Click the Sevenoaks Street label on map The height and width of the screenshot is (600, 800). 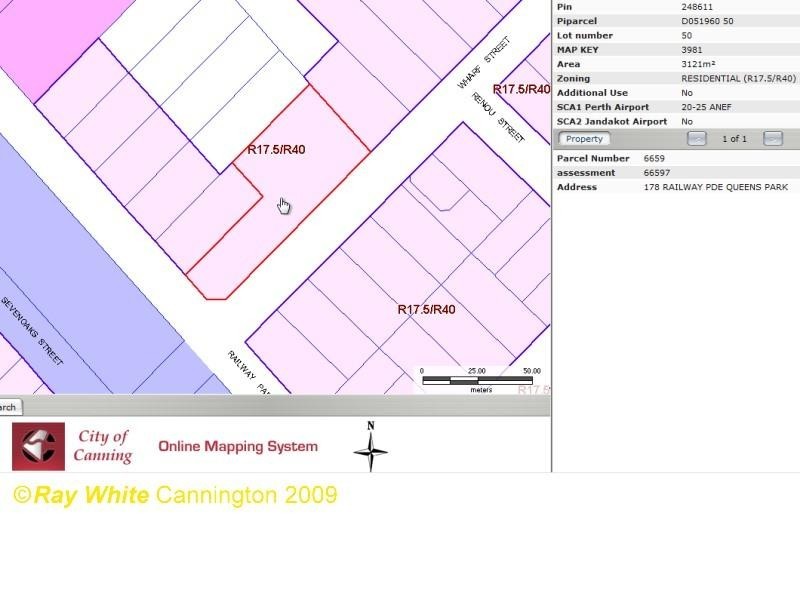coord(32,330)
